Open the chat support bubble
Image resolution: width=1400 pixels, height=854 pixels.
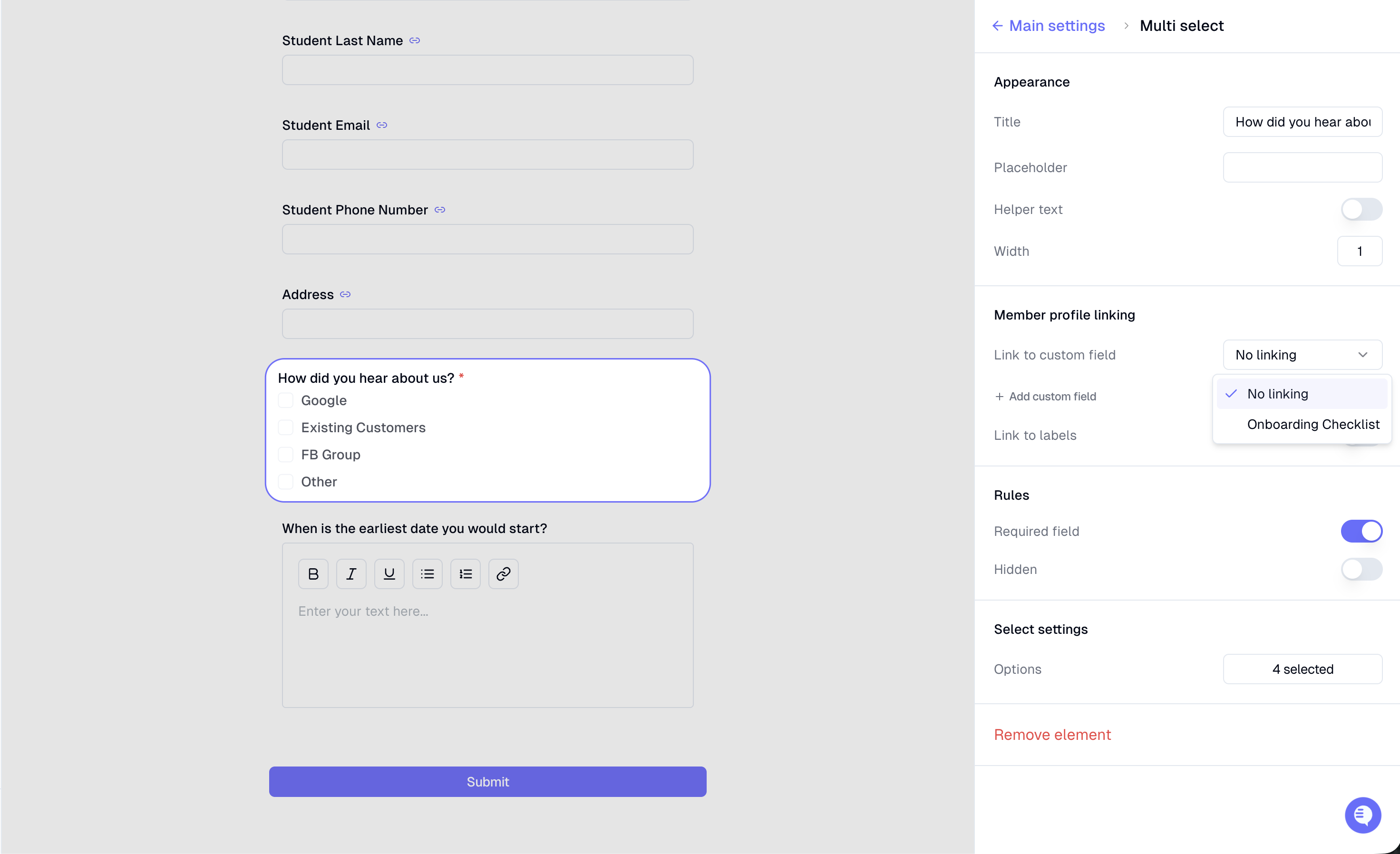point(1362,815)
